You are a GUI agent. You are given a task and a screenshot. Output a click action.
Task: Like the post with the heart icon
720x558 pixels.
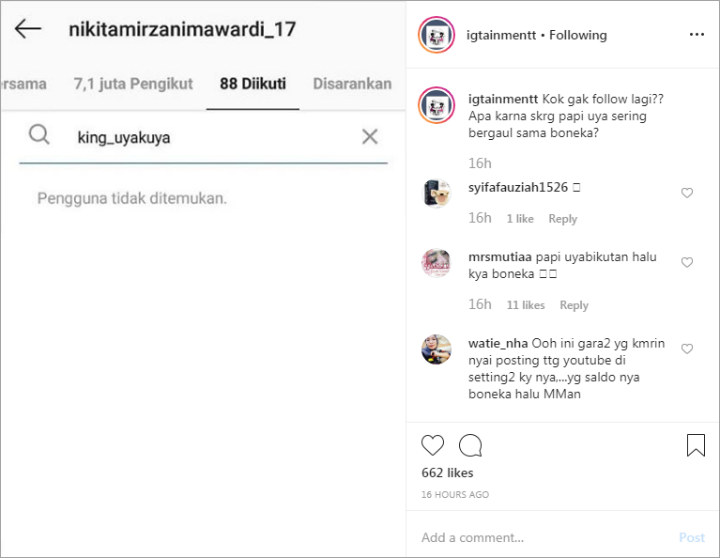click(433, 445)
